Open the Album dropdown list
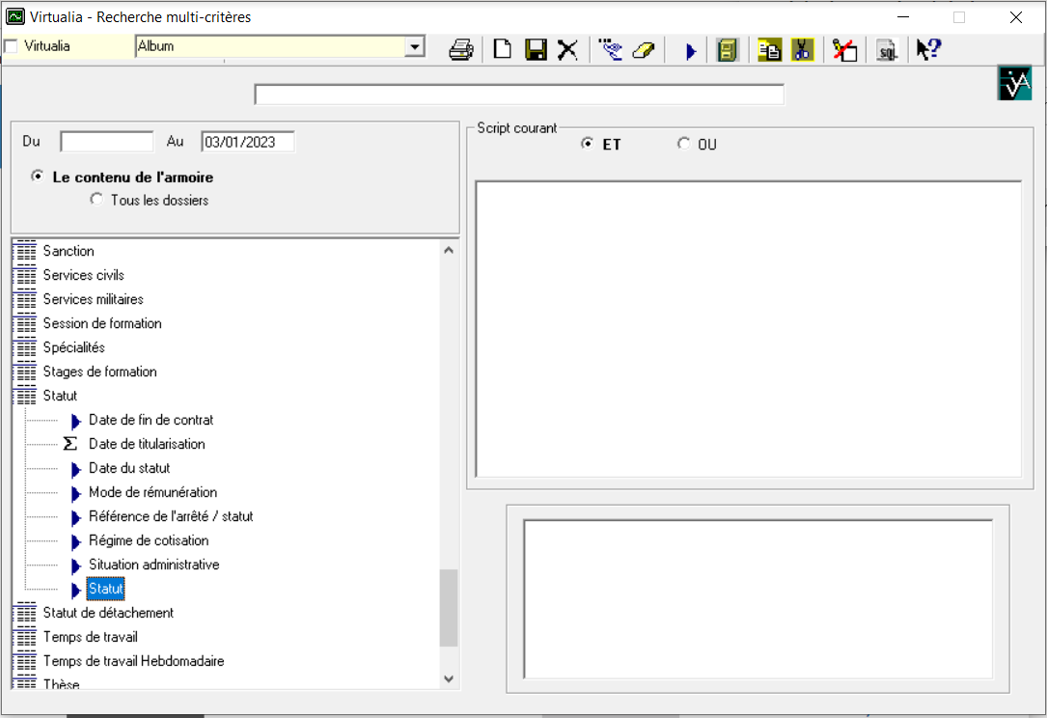 (415, 47)
